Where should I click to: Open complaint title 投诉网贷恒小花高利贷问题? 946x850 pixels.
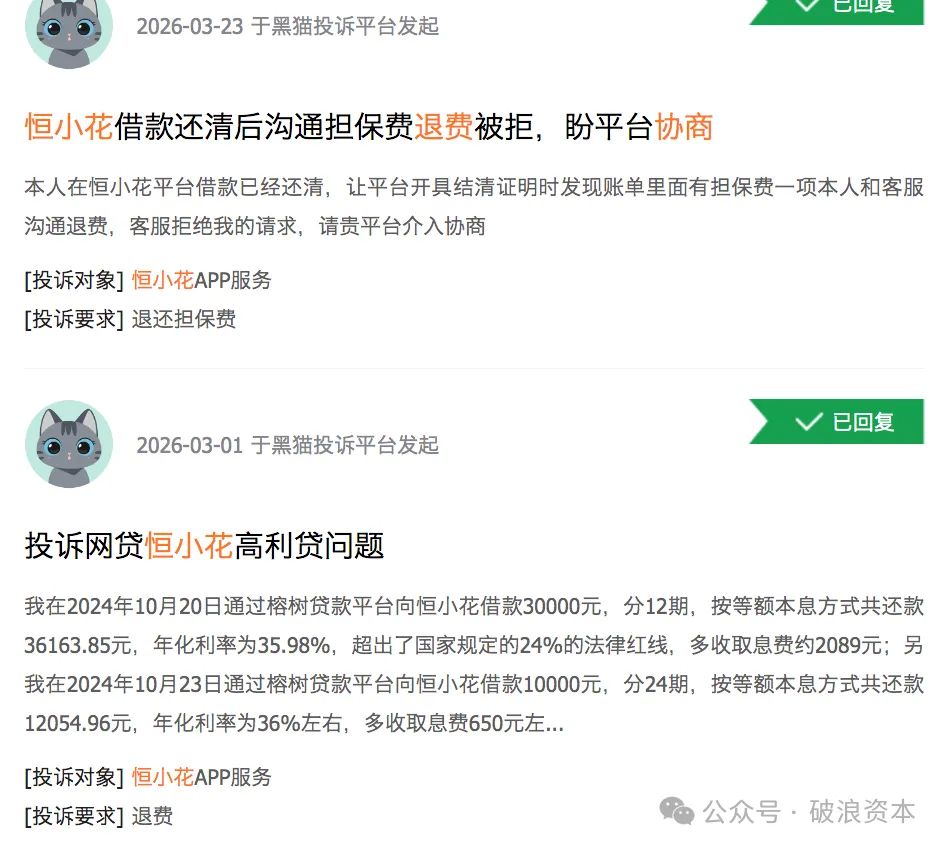(x=204, y=546)
